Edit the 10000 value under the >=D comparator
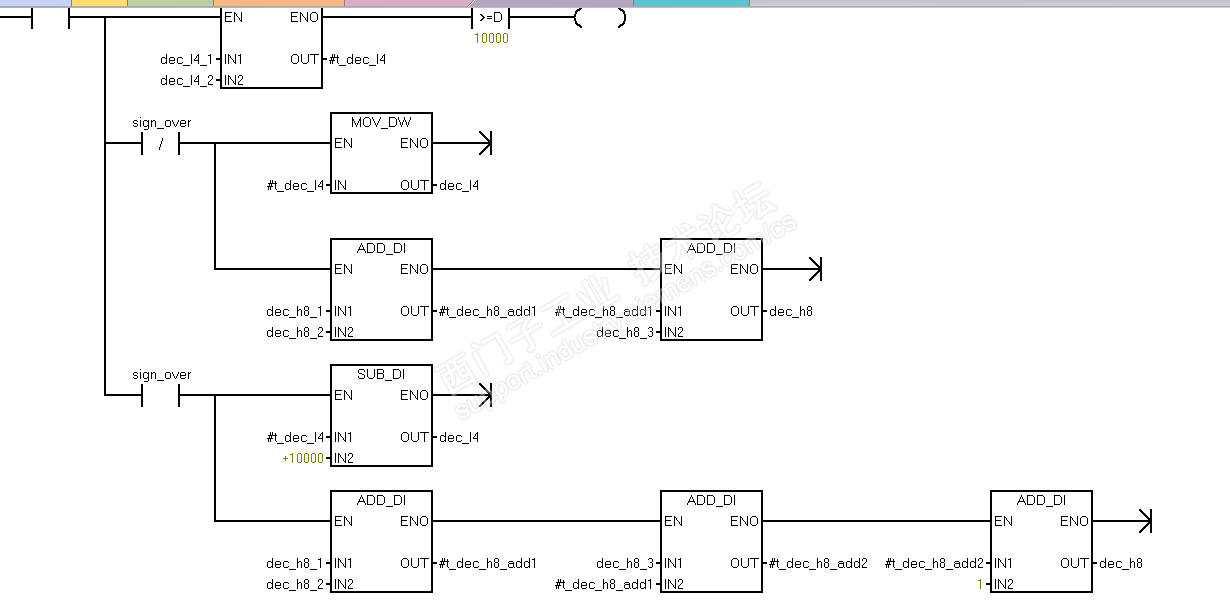1230x602 pixels. (x=491, y=39)
